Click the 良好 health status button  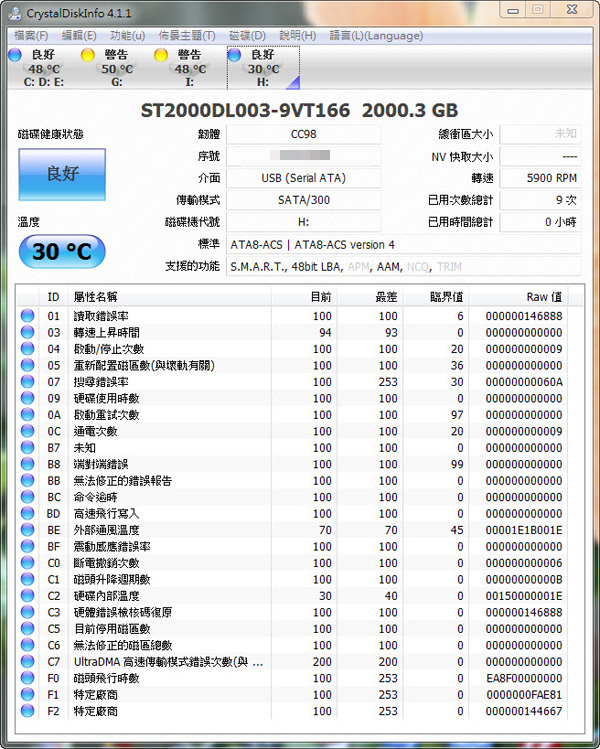(62, 174)
